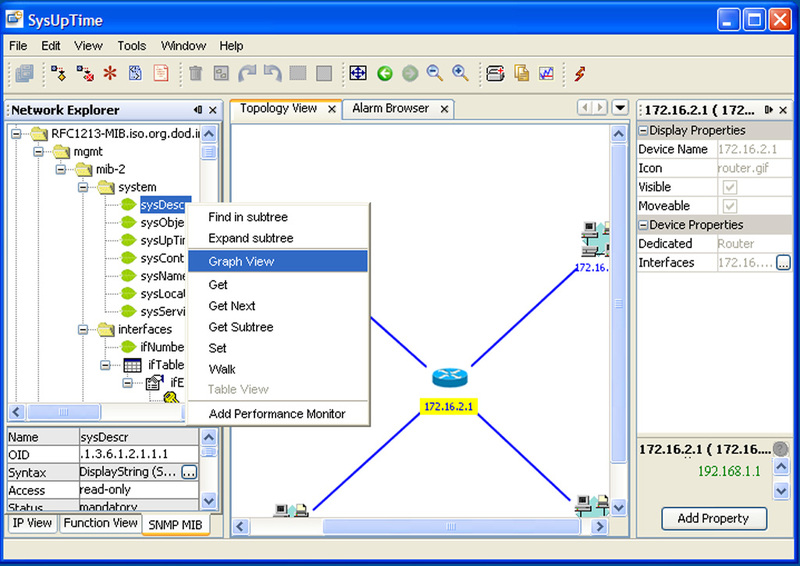Click the dotted-border gray square icon

pyautogui.click(x=298, y=73)
